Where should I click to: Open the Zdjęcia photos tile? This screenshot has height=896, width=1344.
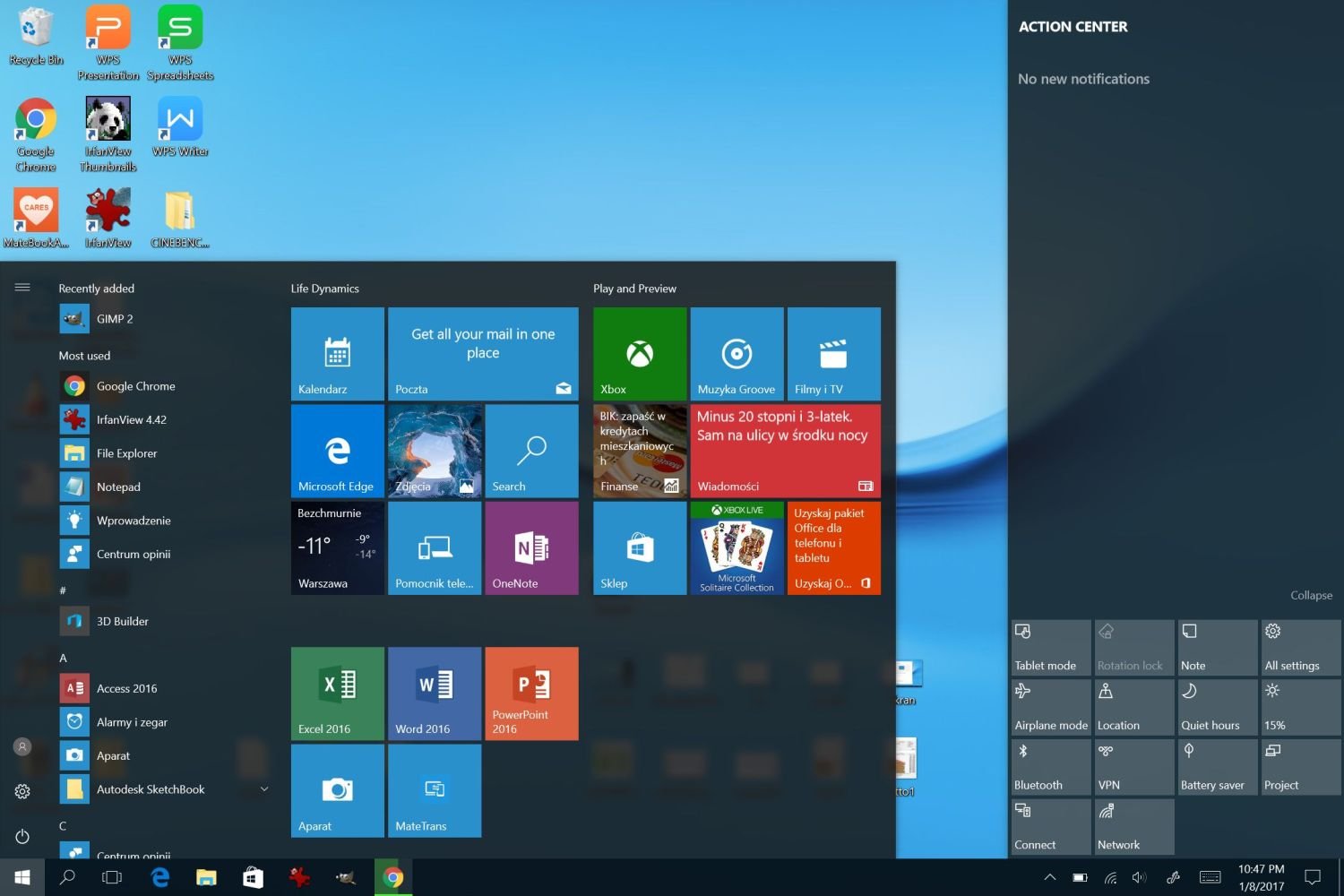point(435,451)
